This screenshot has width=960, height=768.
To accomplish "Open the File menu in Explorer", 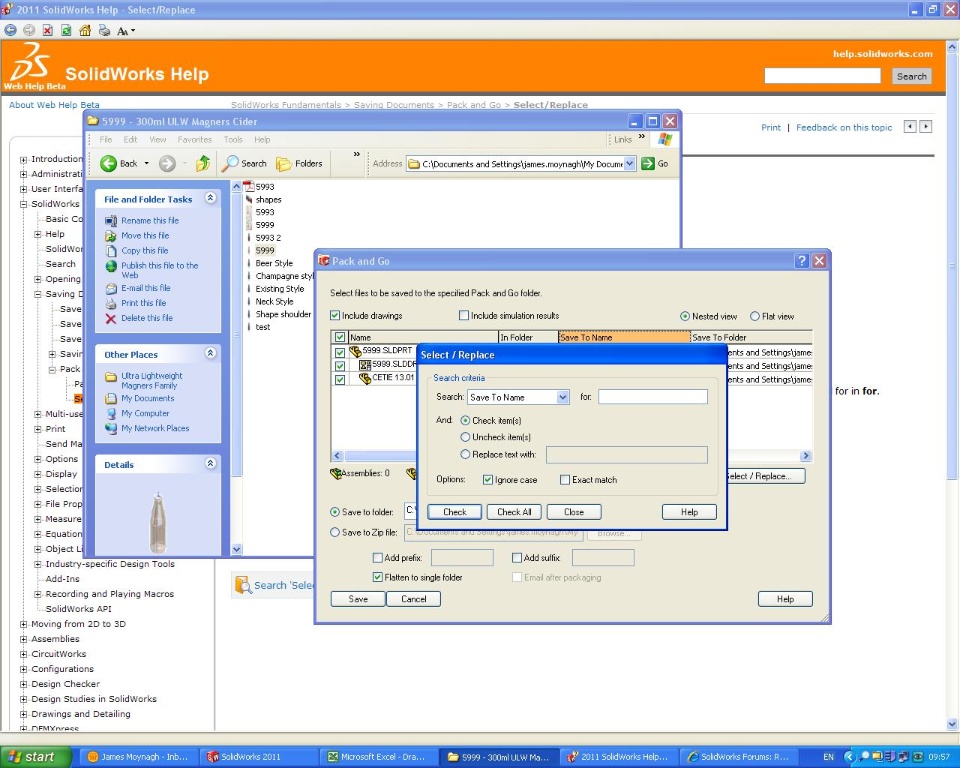I will coord(106,140).
